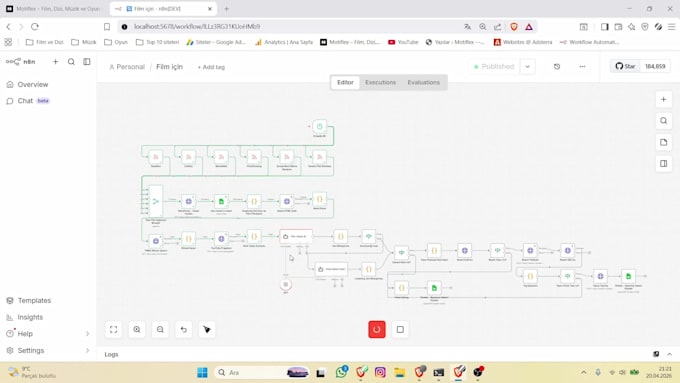Open the Top 10 siteleri bookmark folder
Image resolution: width=680 pixels, height=383 pixels.
(157, 42)
